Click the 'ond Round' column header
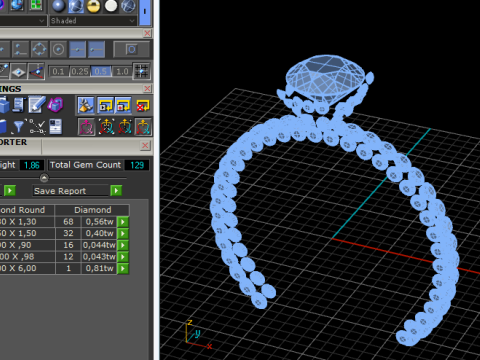Screen dimensions: 480x360 tap(27, 210)
